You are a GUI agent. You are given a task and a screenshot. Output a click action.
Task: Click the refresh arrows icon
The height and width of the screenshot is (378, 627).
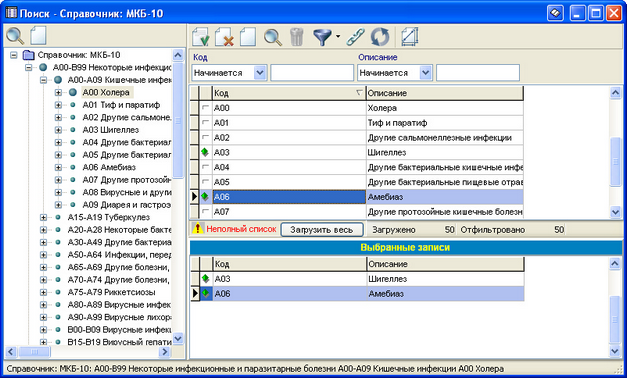[x=380, y=37]
